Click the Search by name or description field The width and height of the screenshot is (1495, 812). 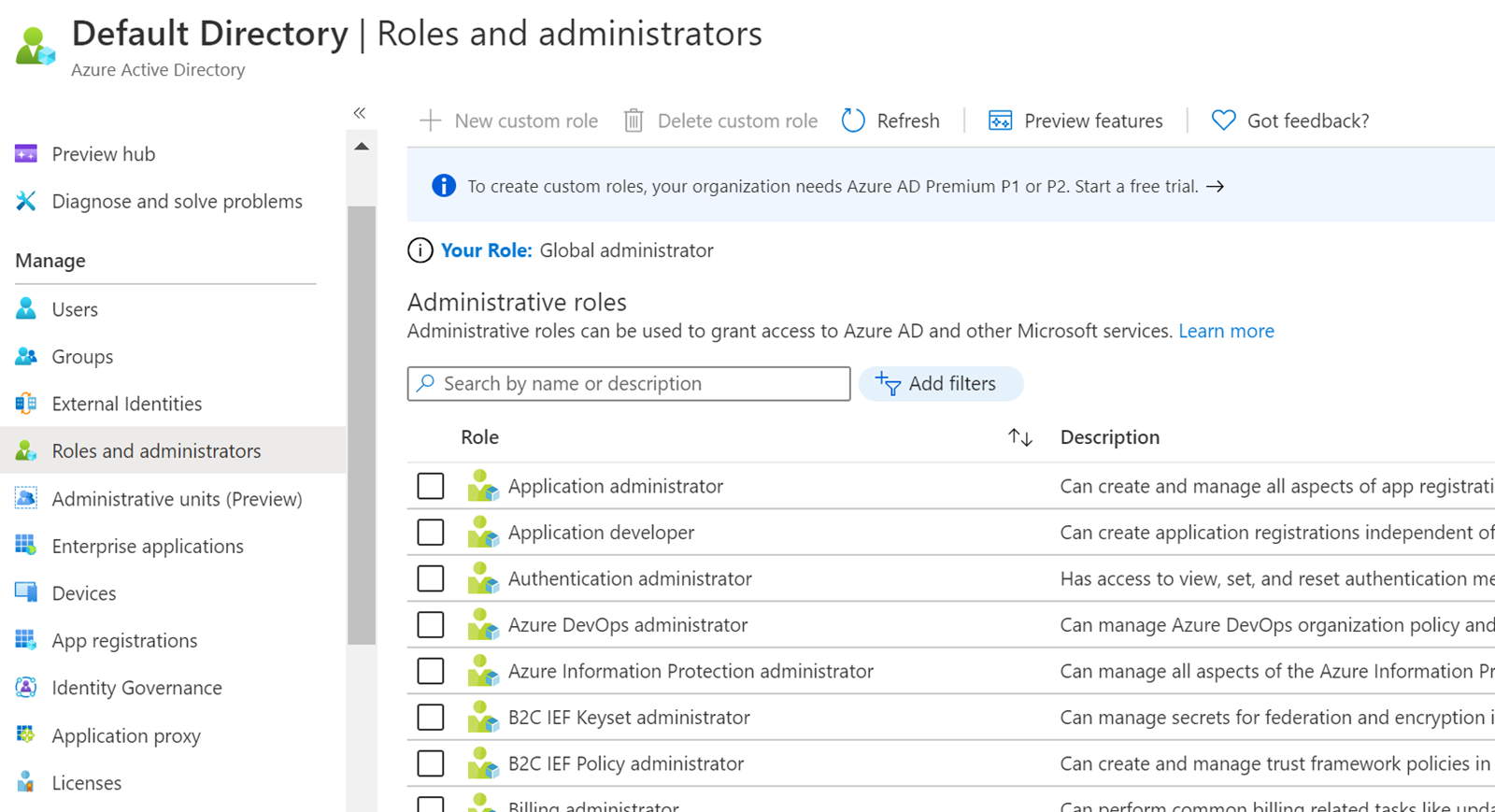pyautogui.click(x=629, y=383)
